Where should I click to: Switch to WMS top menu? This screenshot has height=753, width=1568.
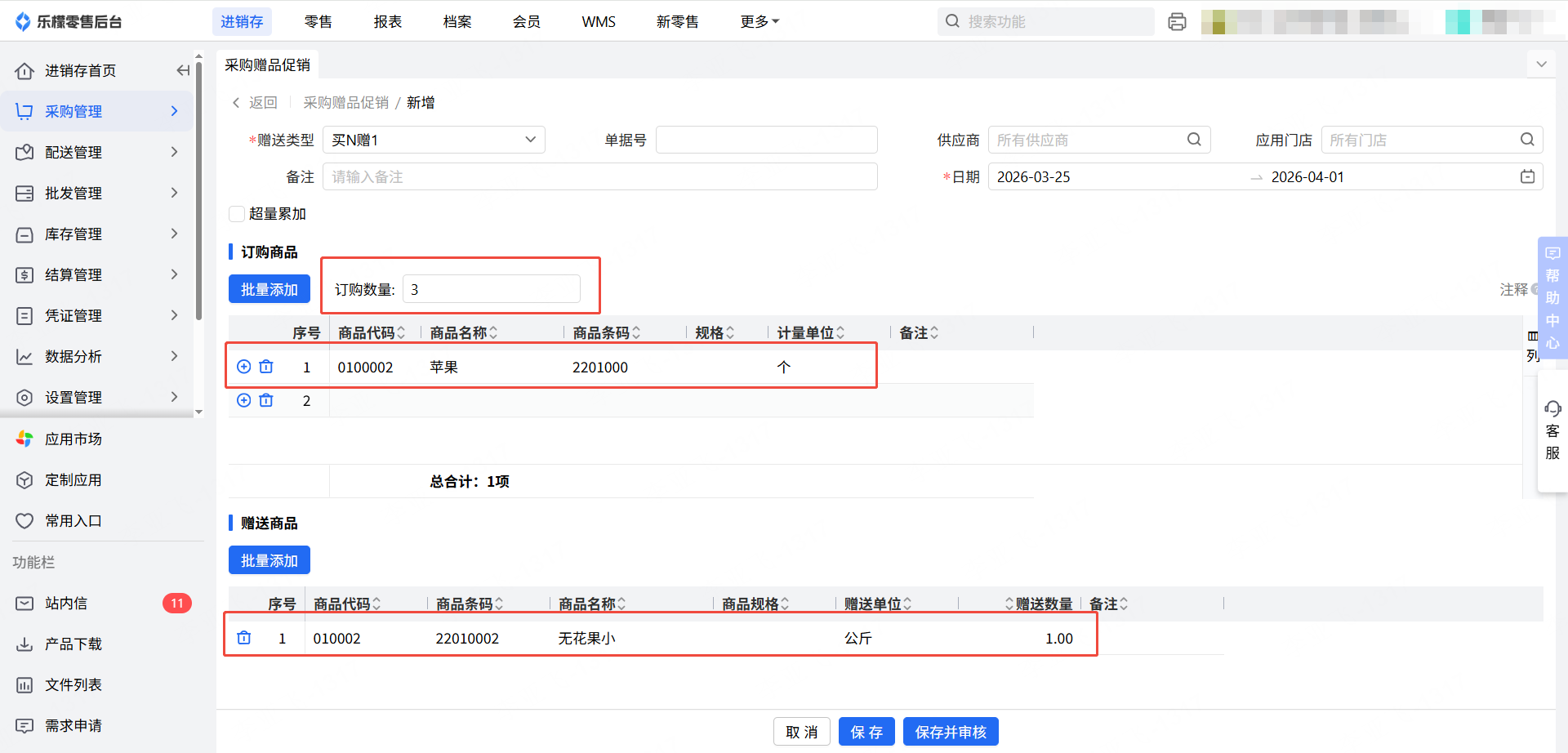[599, 22]
